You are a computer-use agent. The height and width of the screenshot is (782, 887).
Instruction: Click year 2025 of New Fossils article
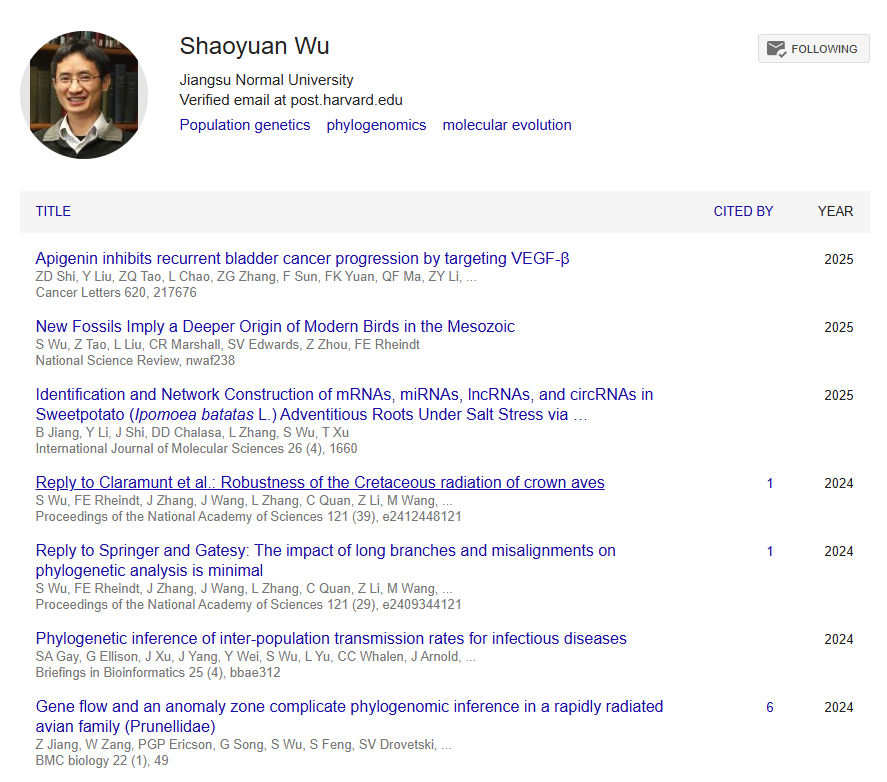pos(838,327)
